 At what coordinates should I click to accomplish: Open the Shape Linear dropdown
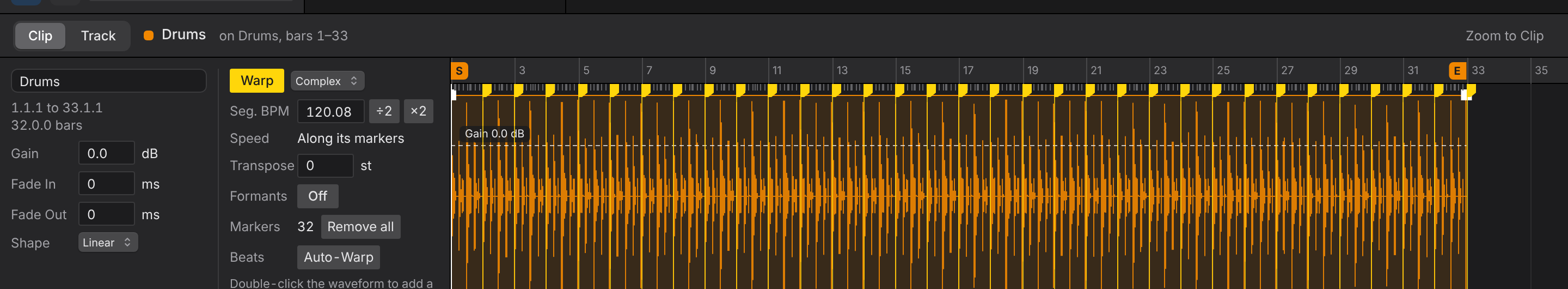coord(108,242)
